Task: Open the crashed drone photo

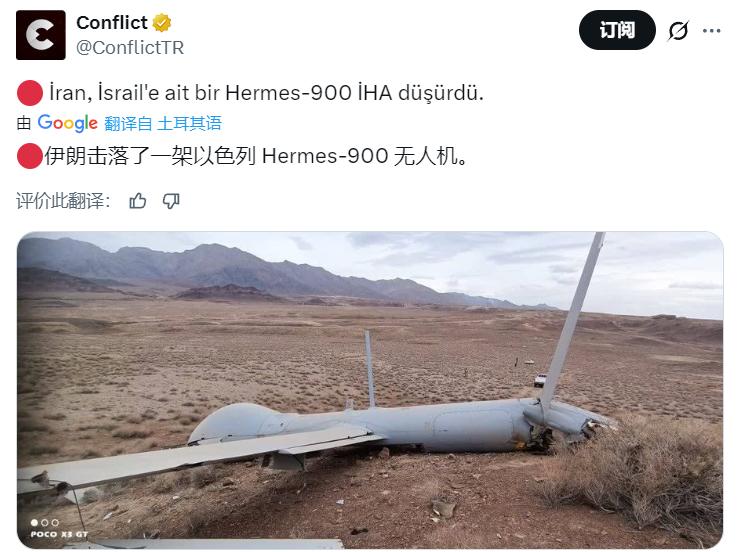Action: tap(370, 390)
